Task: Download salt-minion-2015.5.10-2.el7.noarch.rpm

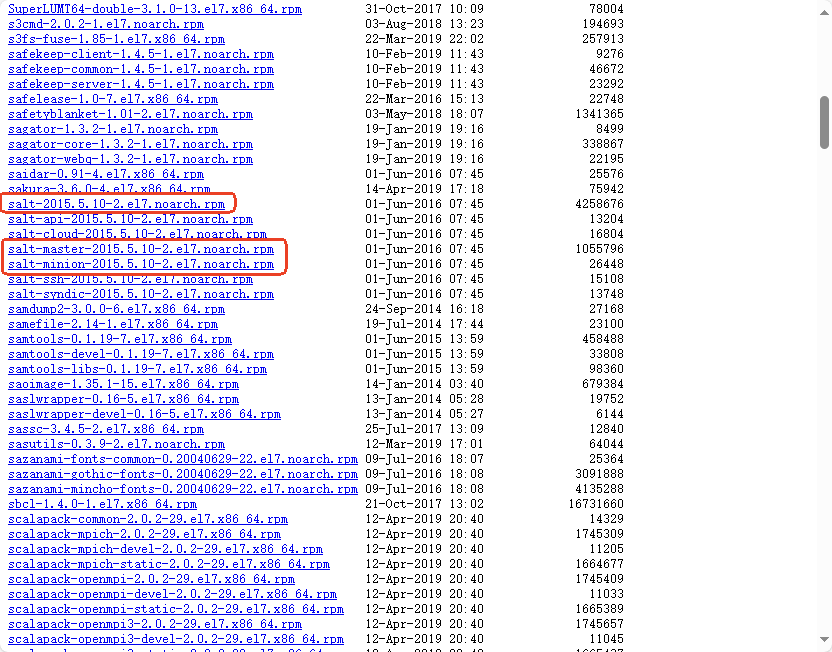Action: [141, 264]
